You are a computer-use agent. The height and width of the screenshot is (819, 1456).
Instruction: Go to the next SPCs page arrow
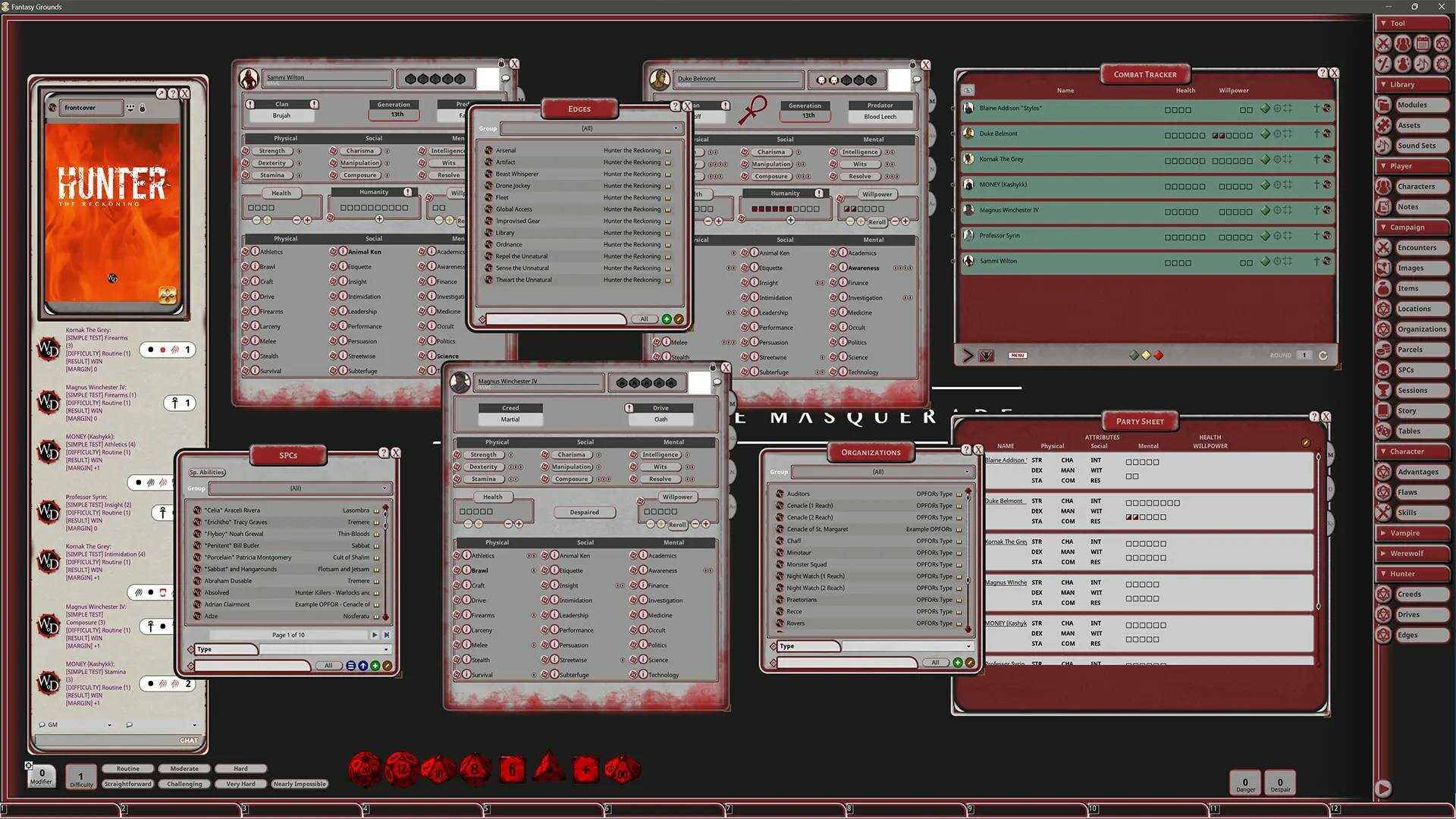coord(375,635)
